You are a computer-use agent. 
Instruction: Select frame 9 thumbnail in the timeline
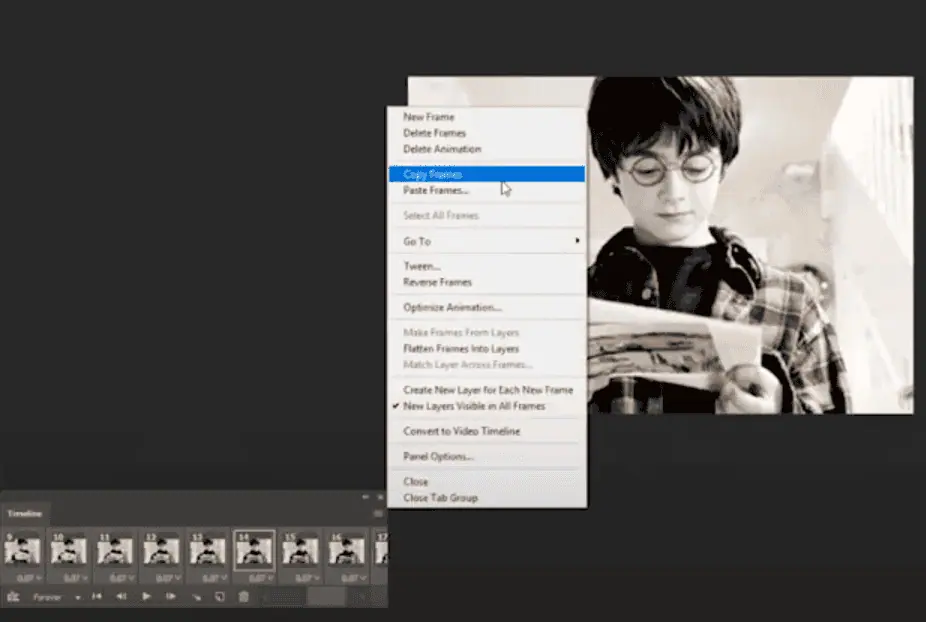click(22, 551)
